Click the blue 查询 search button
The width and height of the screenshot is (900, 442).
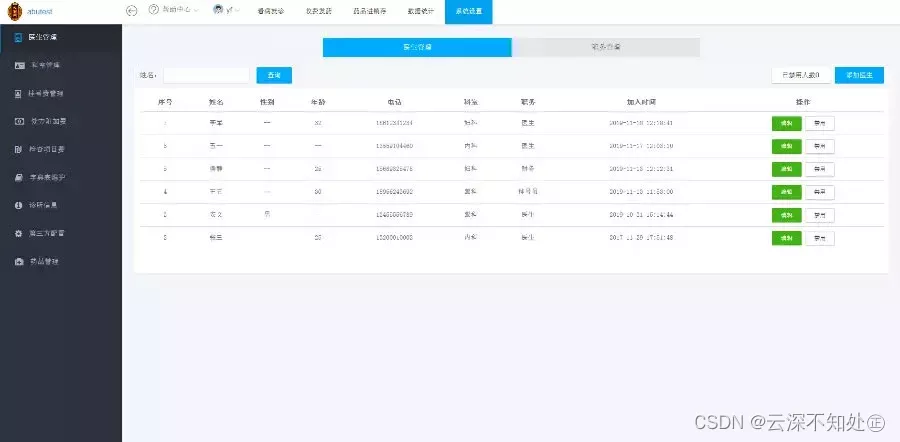[274, 75]
